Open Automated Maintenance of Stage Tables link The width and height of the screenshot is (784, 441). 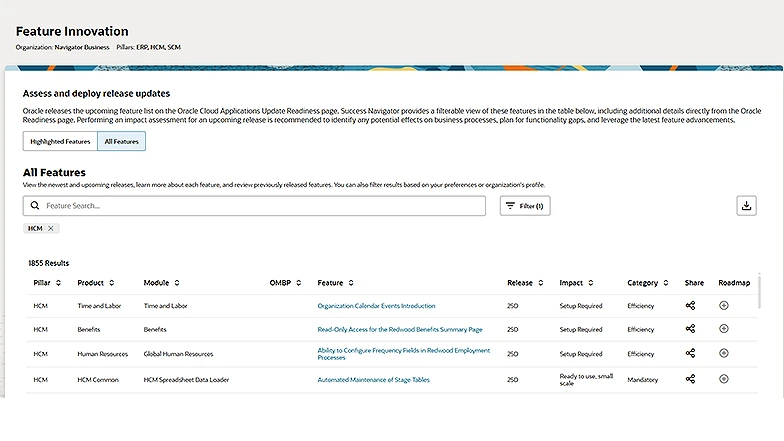373,379
